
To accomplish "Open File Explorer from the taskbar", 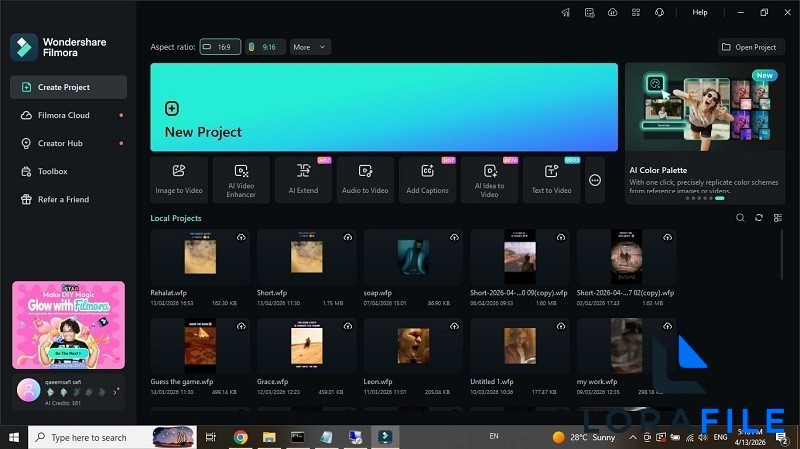I will [269, 437].
